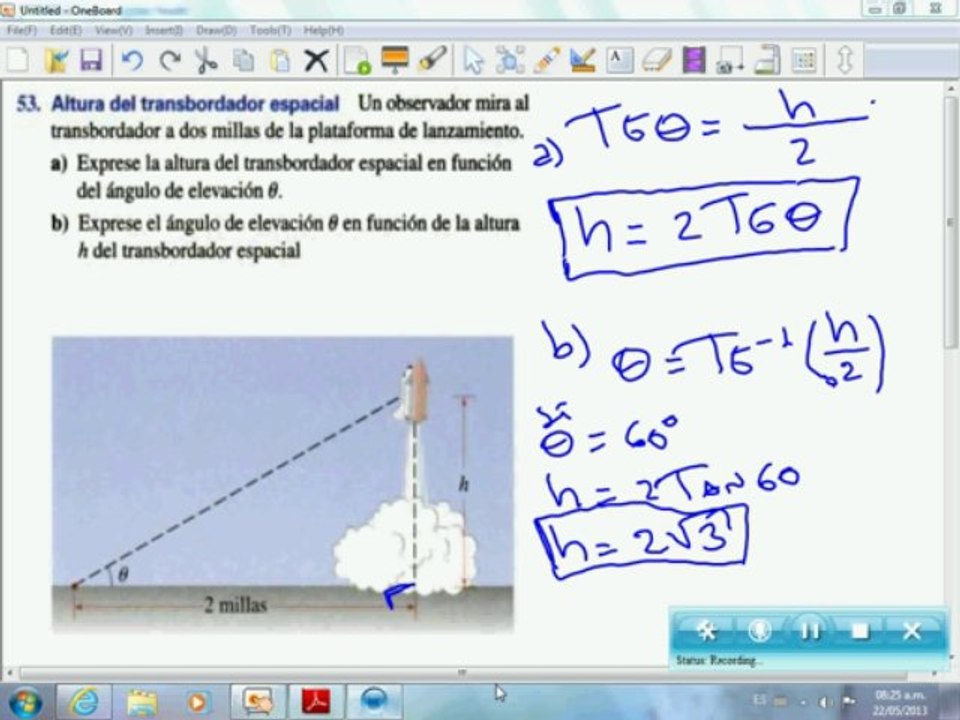Select the ruler and pencil shape tool
Screen dimensions: 960x720
[x=582, y=61]
